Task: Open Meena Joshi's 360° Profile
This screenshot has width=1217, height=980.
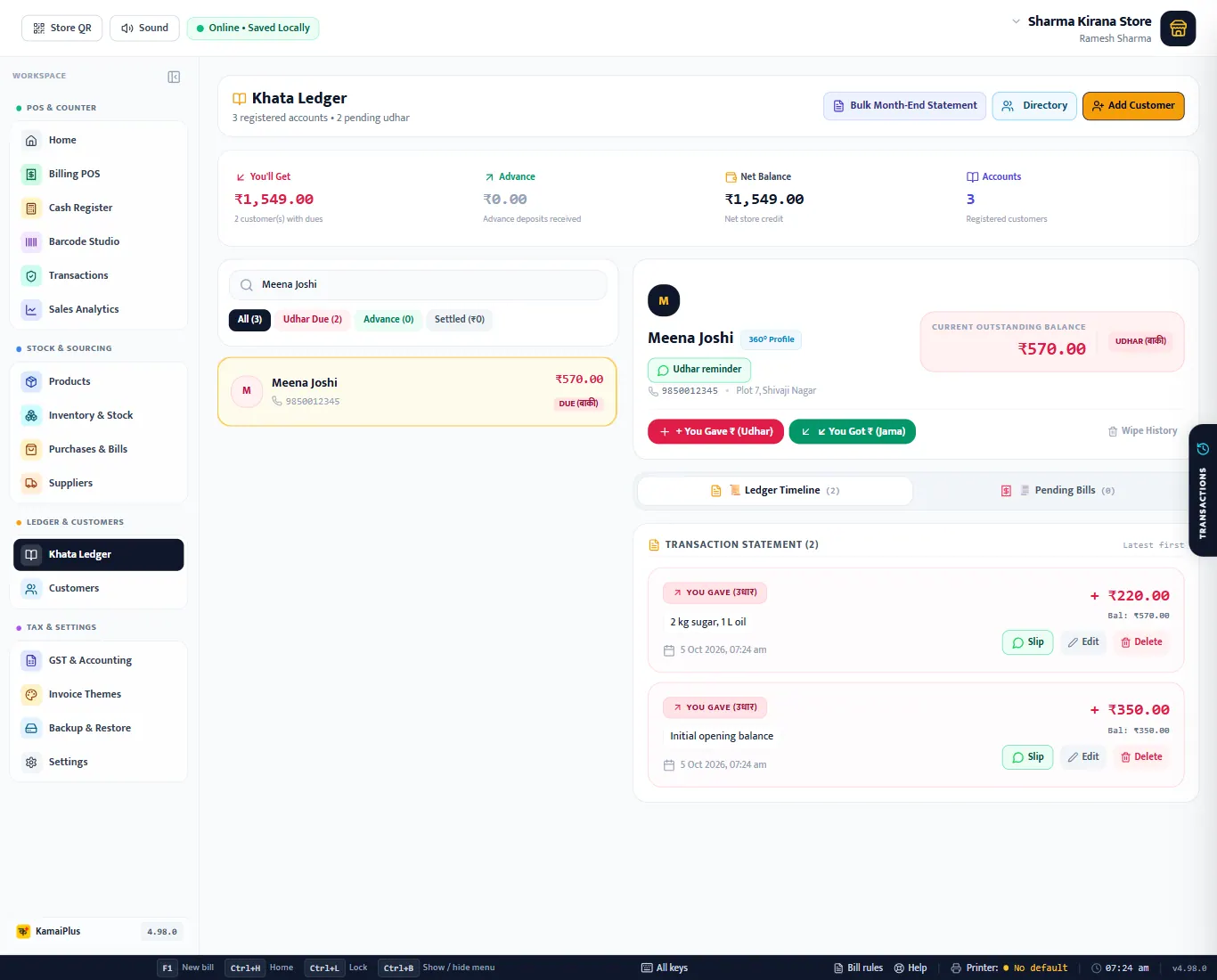Action: 771,339
